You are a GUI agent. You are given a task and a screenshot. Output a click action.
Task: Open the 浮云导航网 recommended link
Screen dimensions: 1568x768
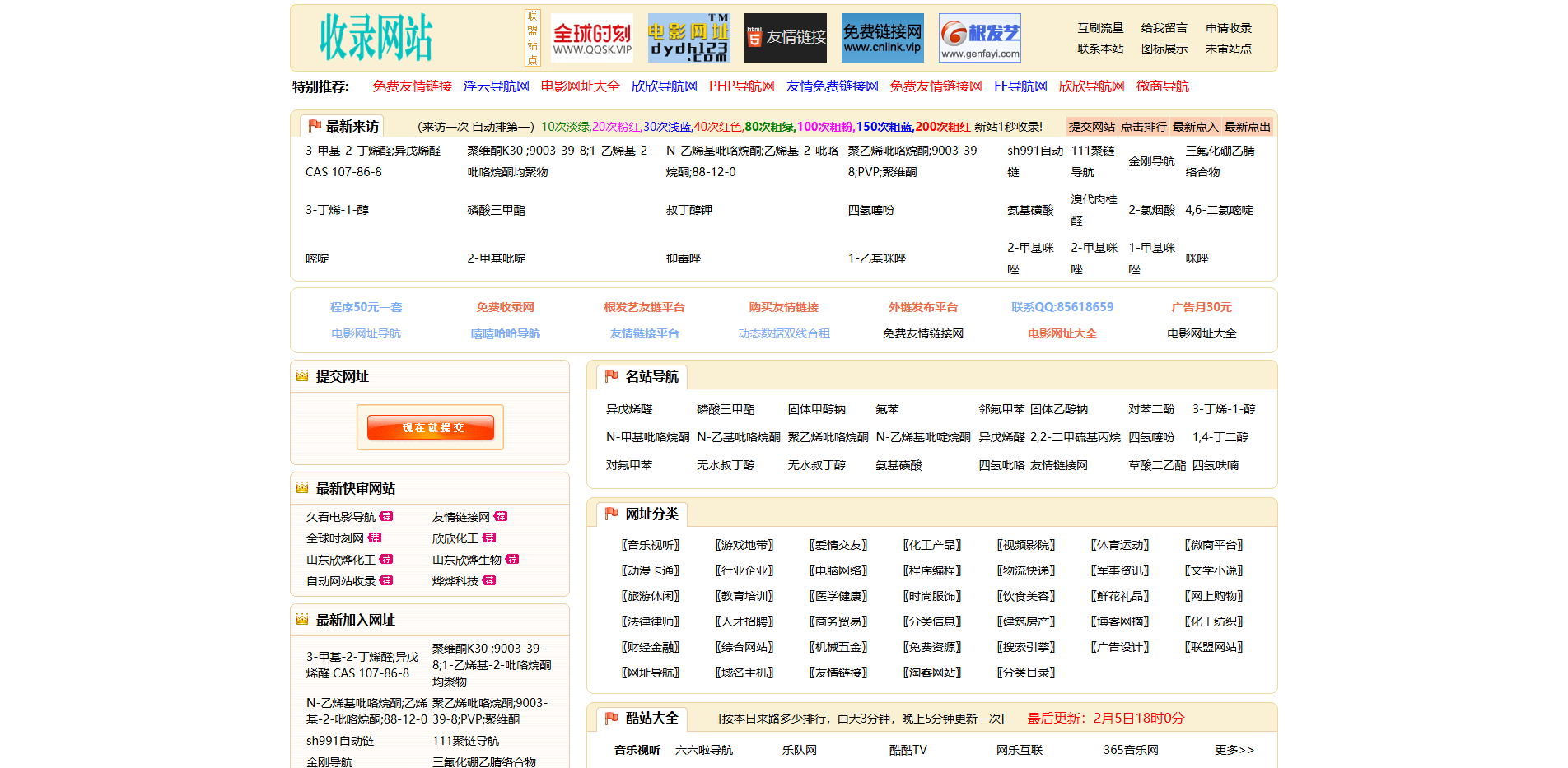pos(496,86)
